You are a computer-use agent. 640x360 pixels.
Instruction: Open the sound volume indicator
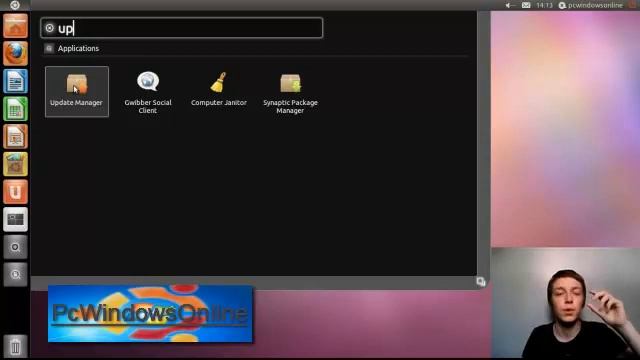(509, 5)
